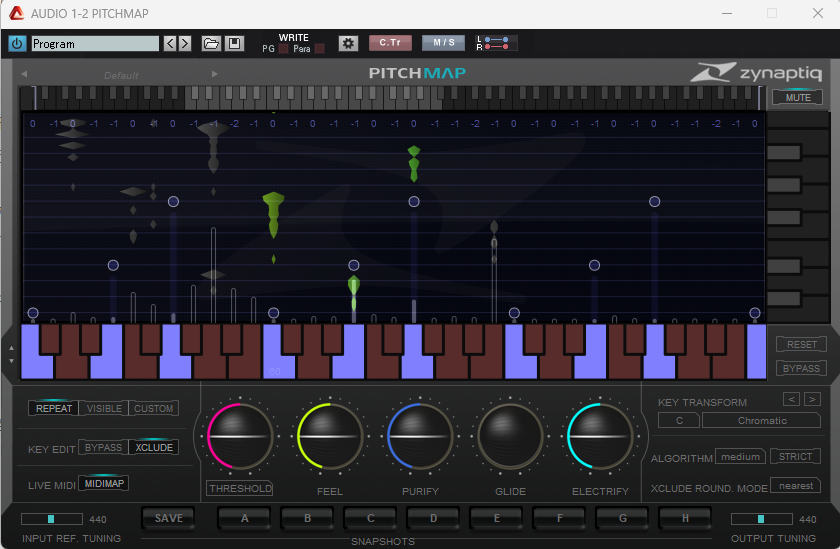Click the THRESHOLD label button
Screen dimensions: 840x549
tap(240, 488)
